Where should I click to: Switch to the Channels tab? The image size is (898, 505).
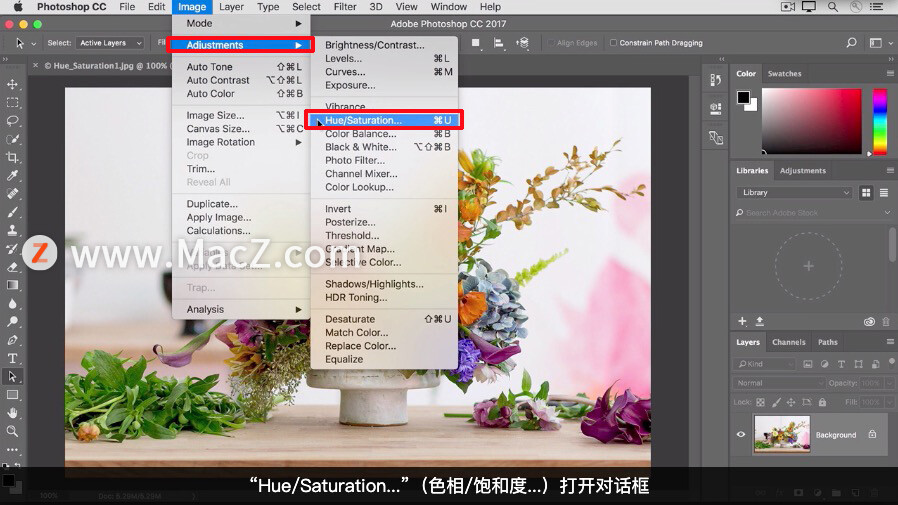(789, 342)
